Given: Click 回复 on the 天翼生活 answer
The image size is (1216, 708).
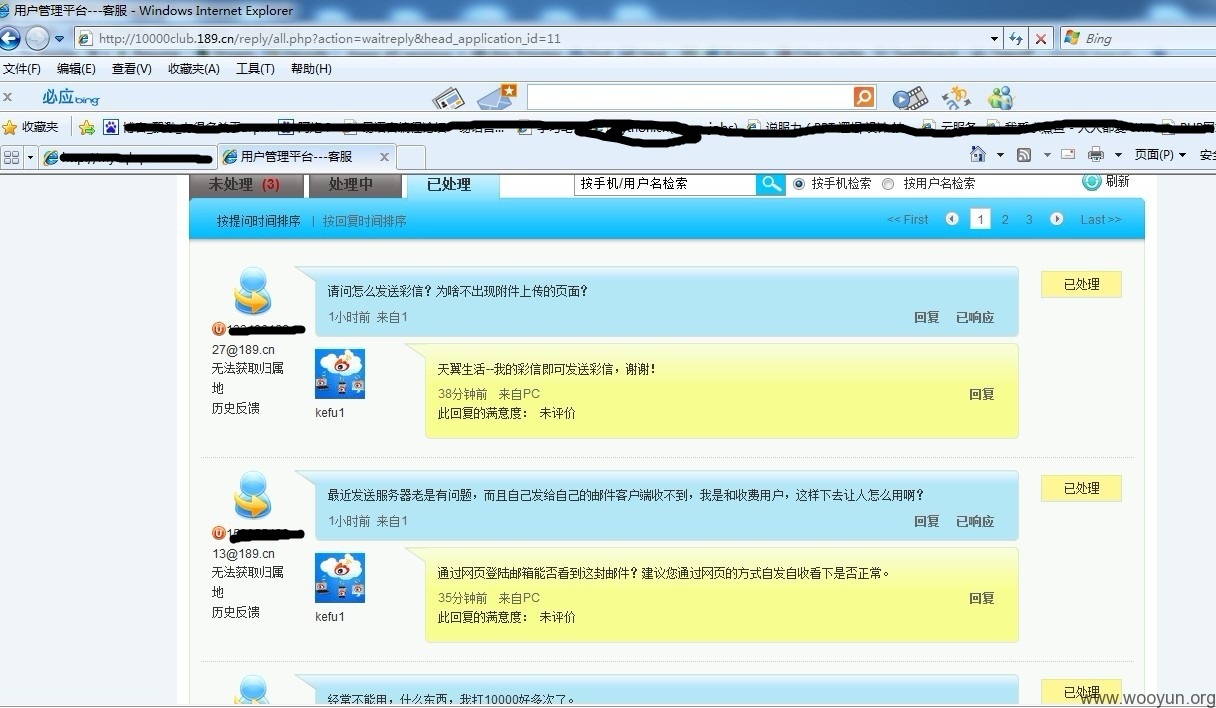Looking at the screenshot, I should (x=982, y=395).
